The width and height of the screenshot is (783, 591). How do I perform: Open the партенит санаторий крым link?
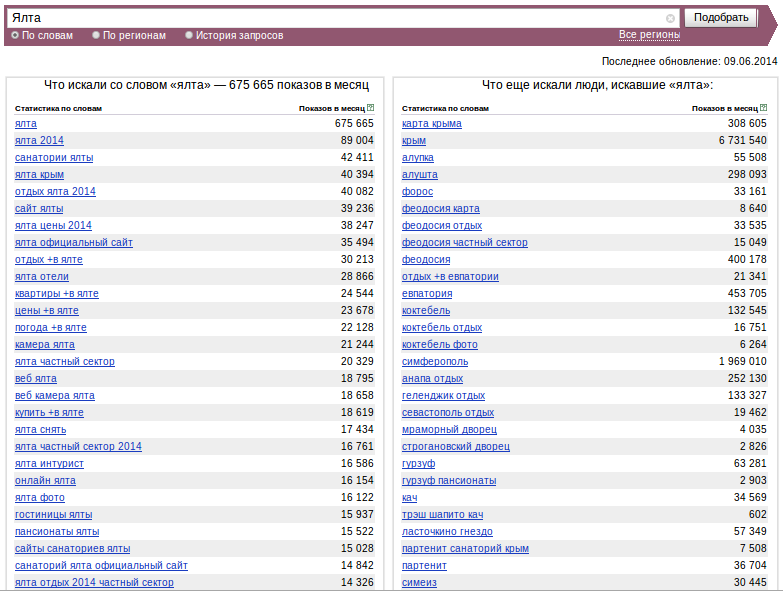465,548
